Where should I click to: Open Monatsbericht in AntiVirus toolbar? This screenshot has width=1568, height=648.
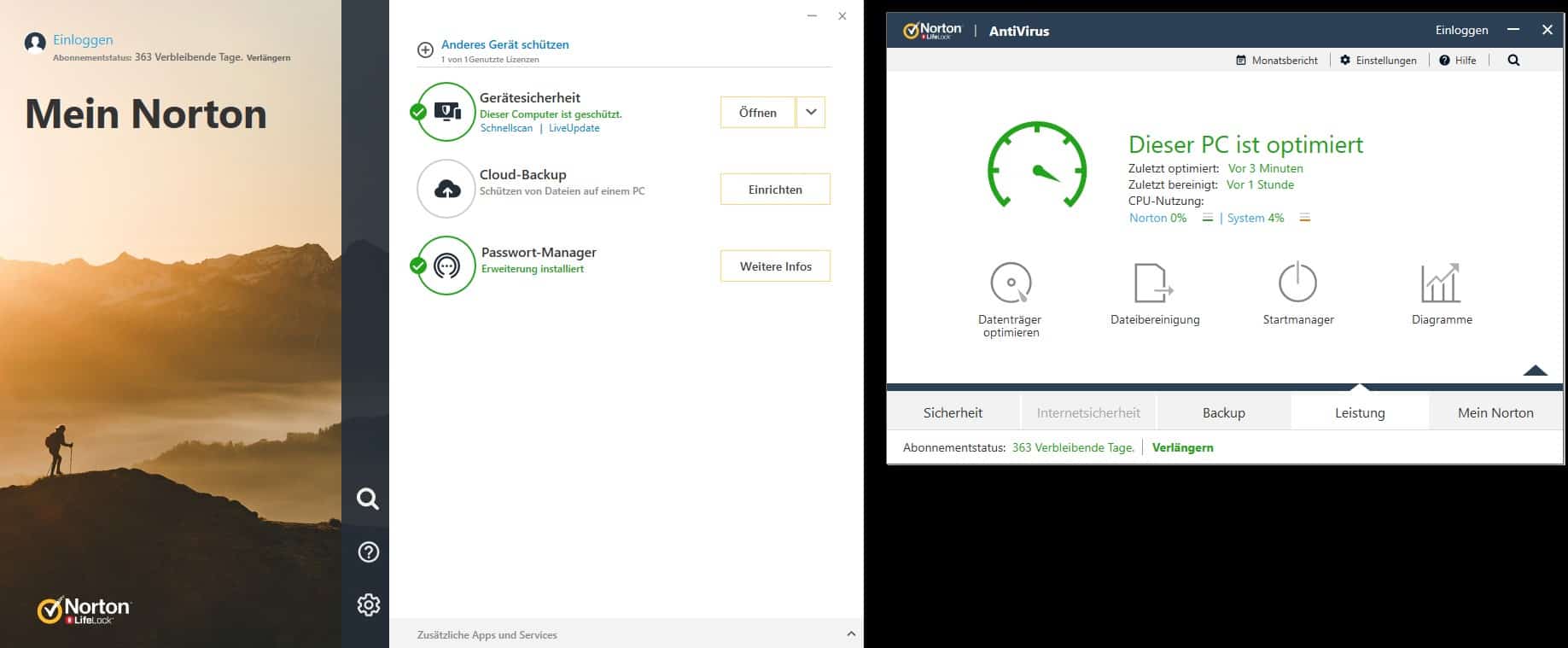pos(1277,61)
